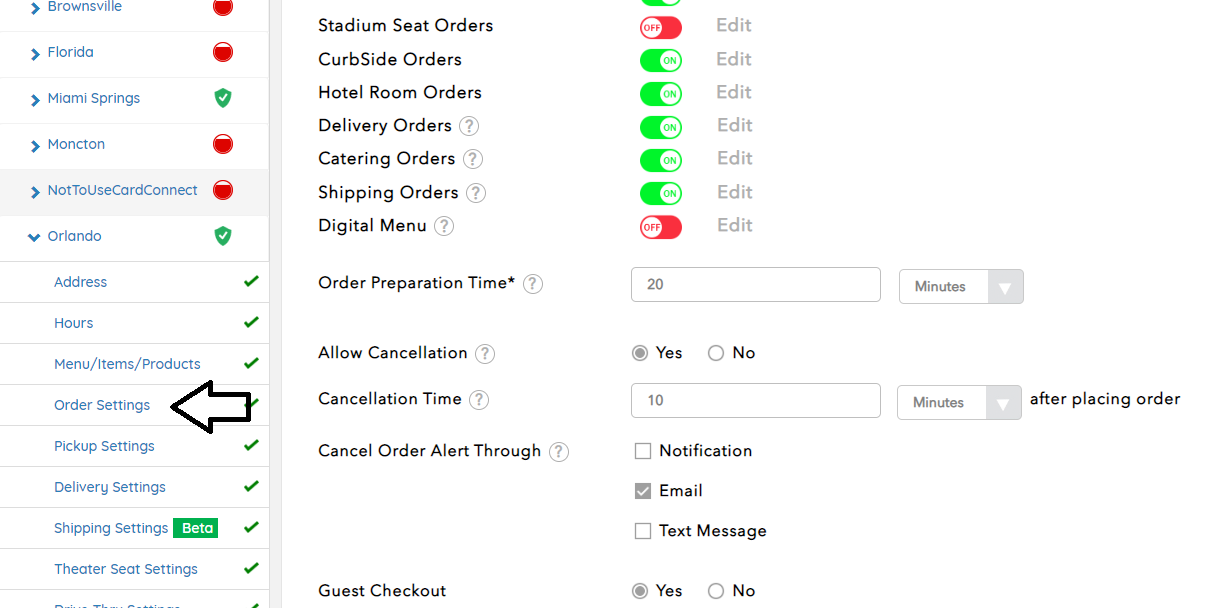Select No for Allow Cancellation
This screenshot has width=1228, height=608.
point(716,353)
